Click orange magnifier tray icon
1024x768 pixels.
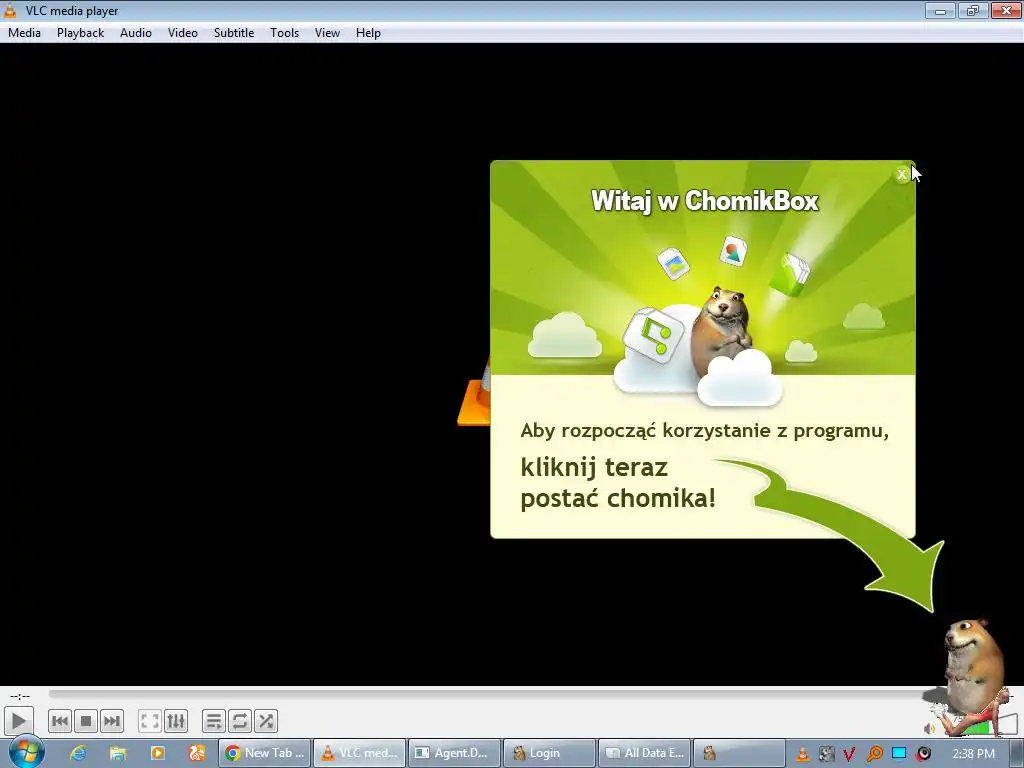tap(874, 754)
